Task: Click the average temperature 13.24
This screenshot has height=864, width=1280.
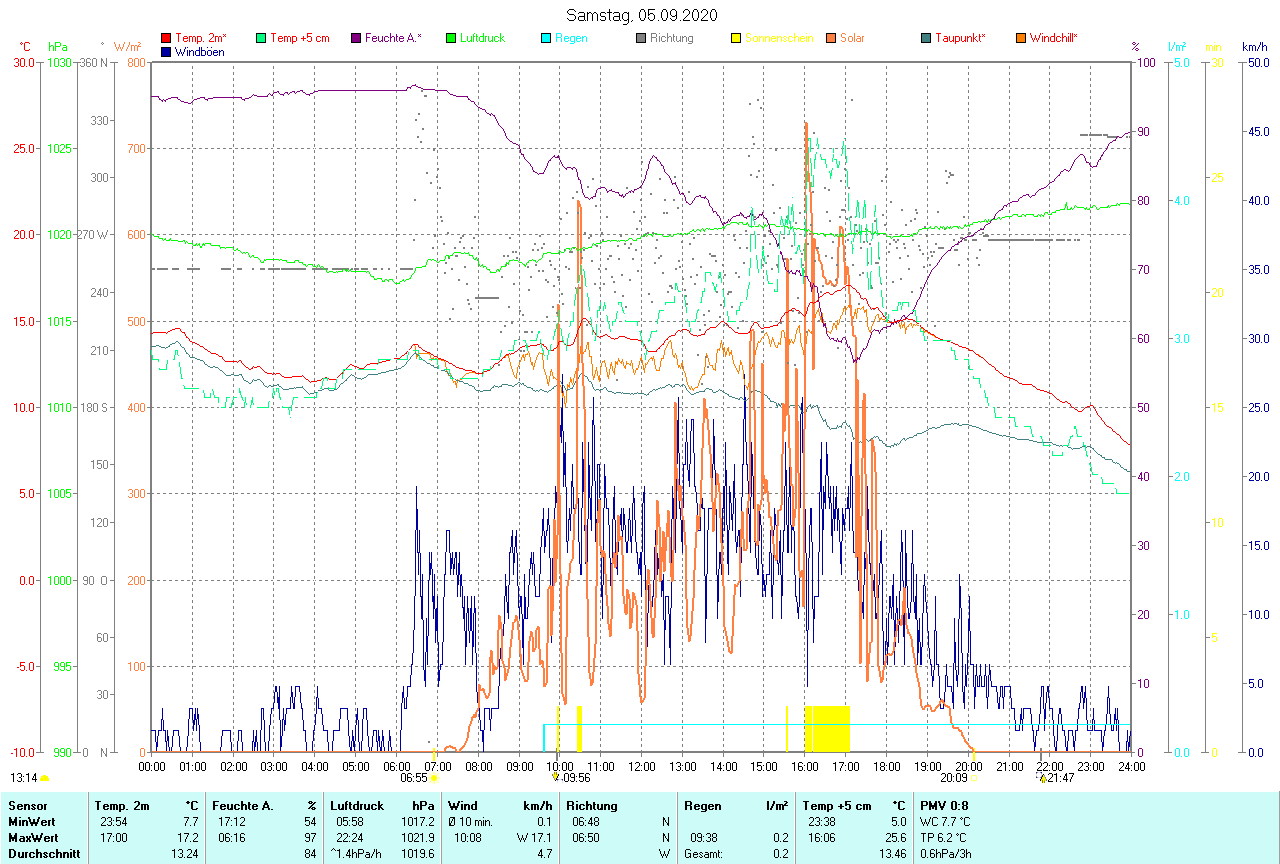Action: click(184, 854)
